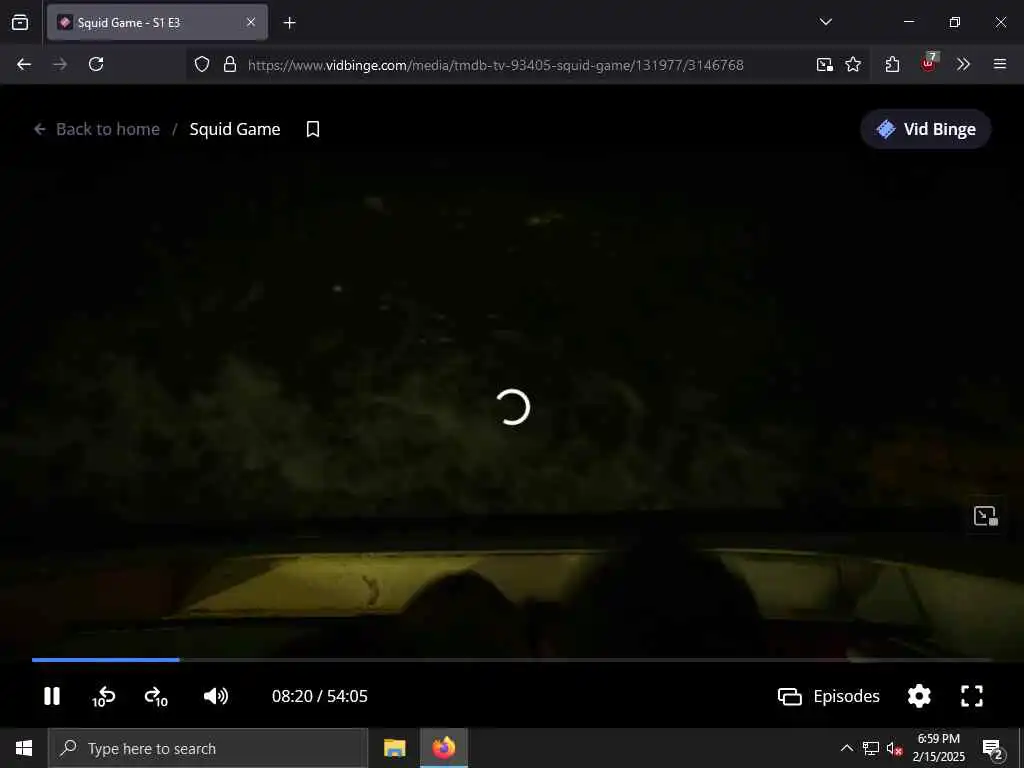List all tabs dropdown
The height and width of the screenshot is (768, 1024).
point(825,22)
